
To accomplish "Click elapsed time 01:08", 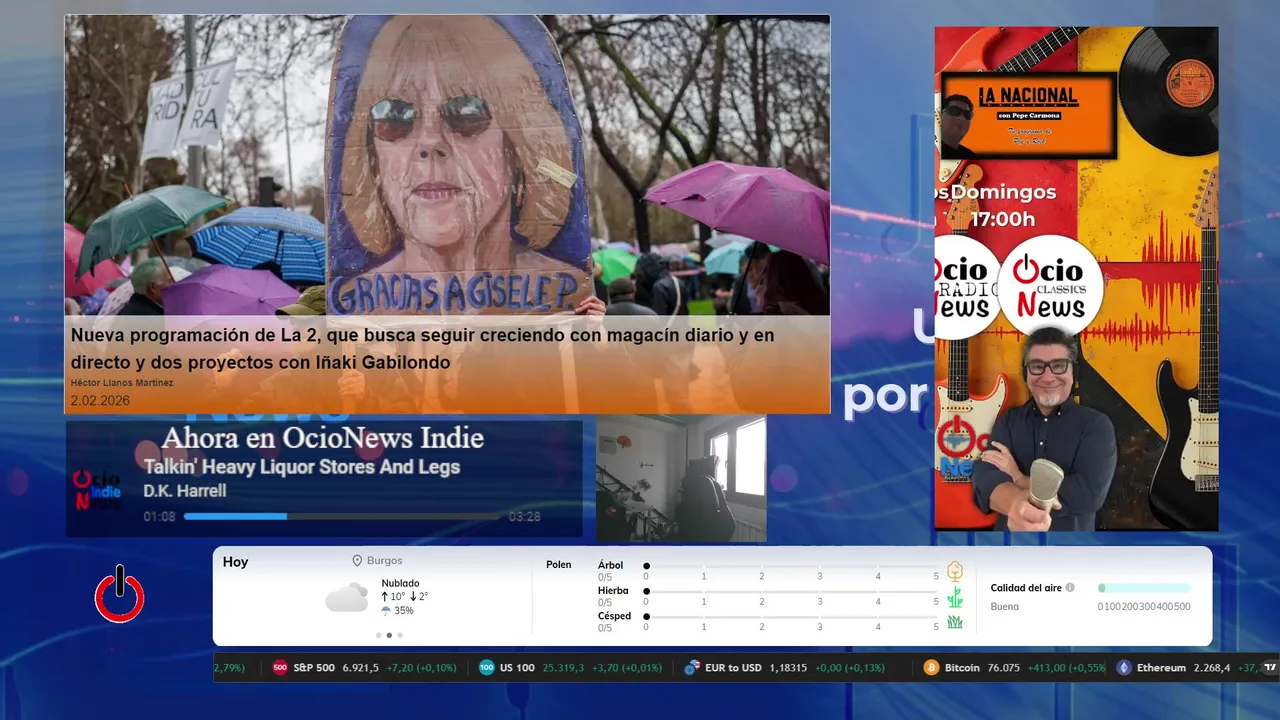I will pyautogui.click(x=159, y=517).
